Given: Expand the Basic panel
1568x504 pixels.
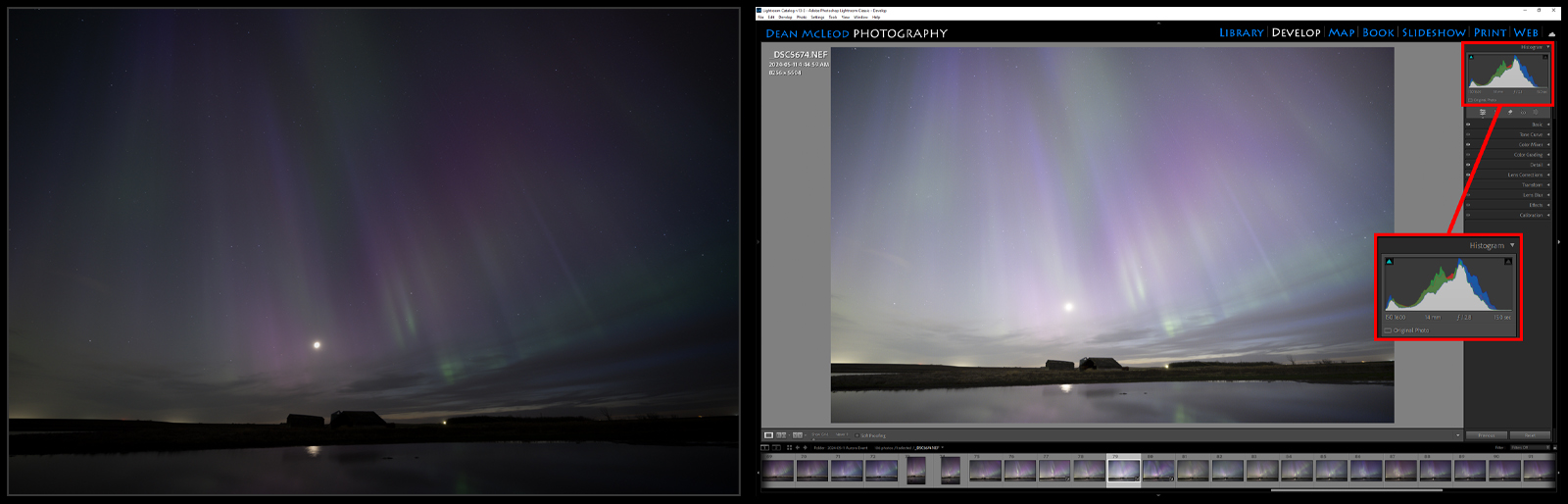Looking at the screenshot, I should coord(1548,125).
